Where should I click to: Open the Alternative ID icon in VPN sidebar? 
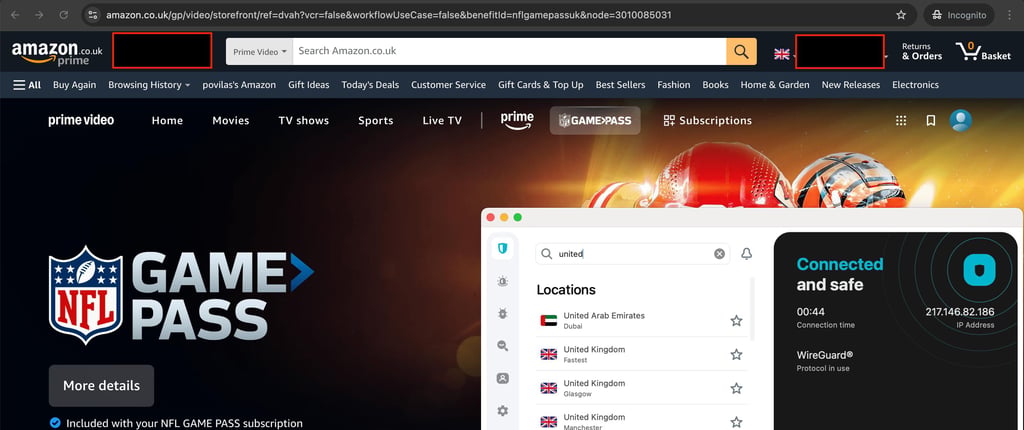click(502, 378)
